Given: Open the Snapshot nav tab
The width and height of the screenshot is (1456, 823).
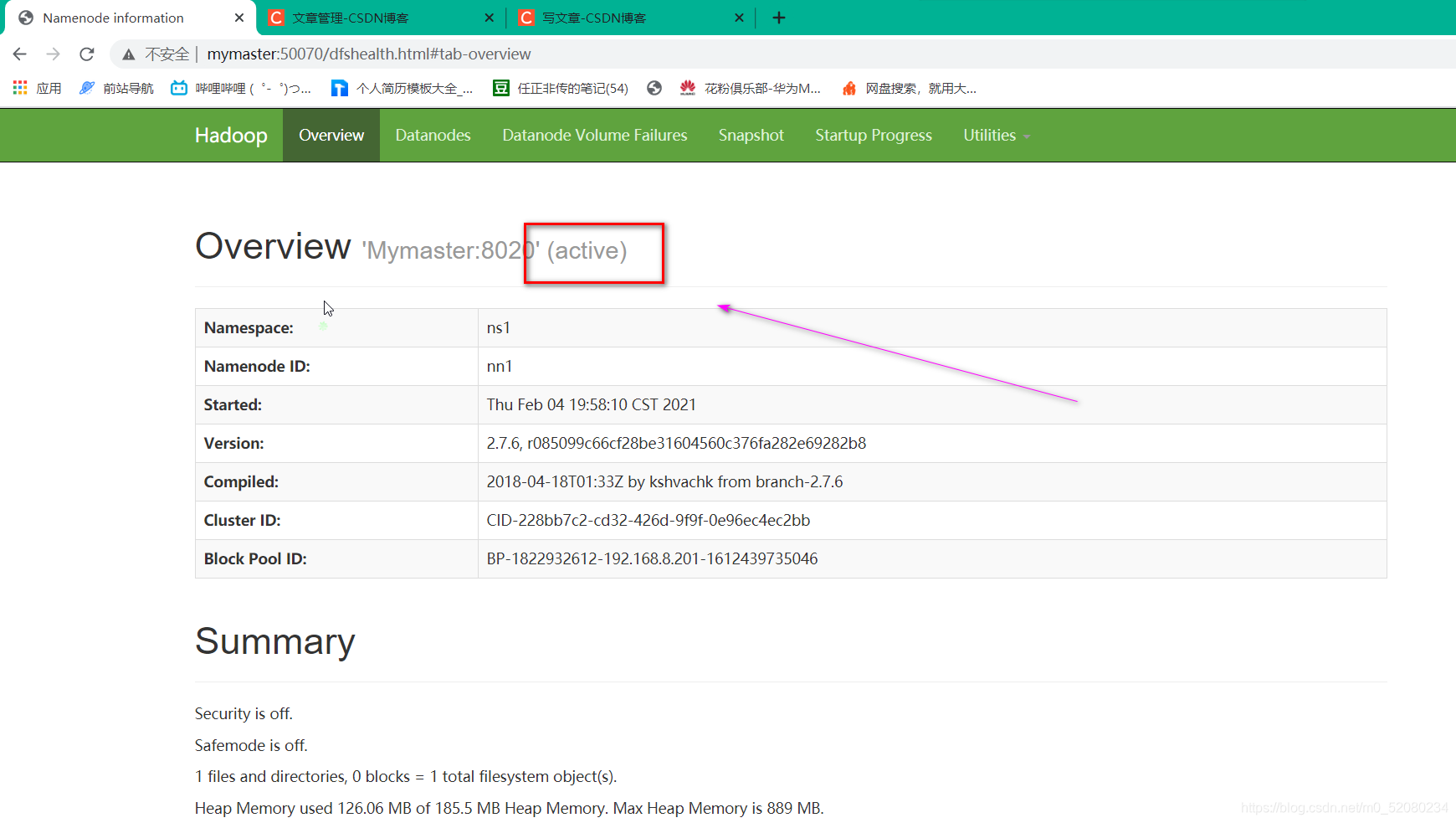Looking at the screenshot, I should (x=751, y=135).
